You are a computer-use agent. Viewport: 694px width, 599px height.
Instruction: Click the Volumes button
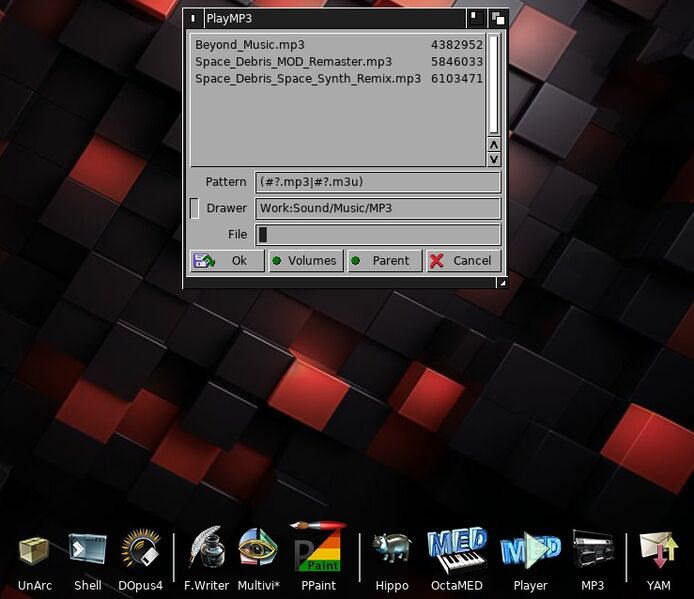tap(305, 261)
